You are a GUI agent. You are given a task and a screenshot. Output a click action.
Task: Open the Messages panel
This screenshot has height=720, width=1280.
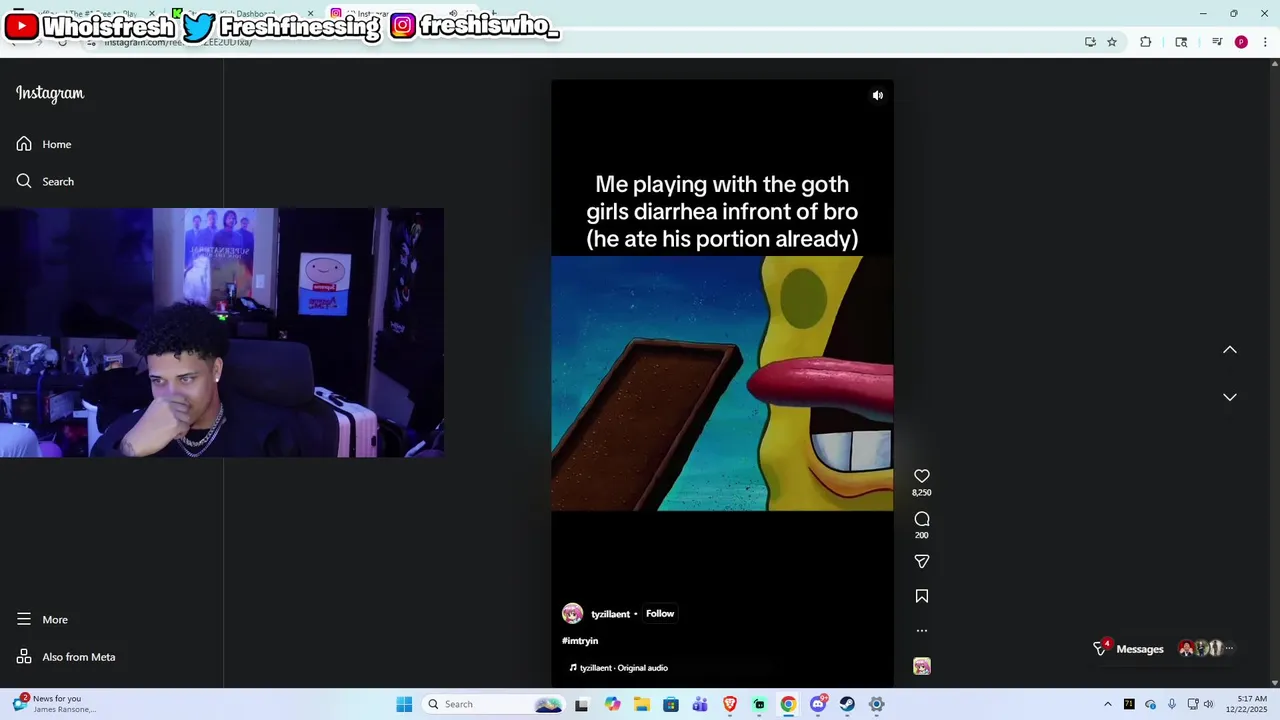tap(1140, 649)
